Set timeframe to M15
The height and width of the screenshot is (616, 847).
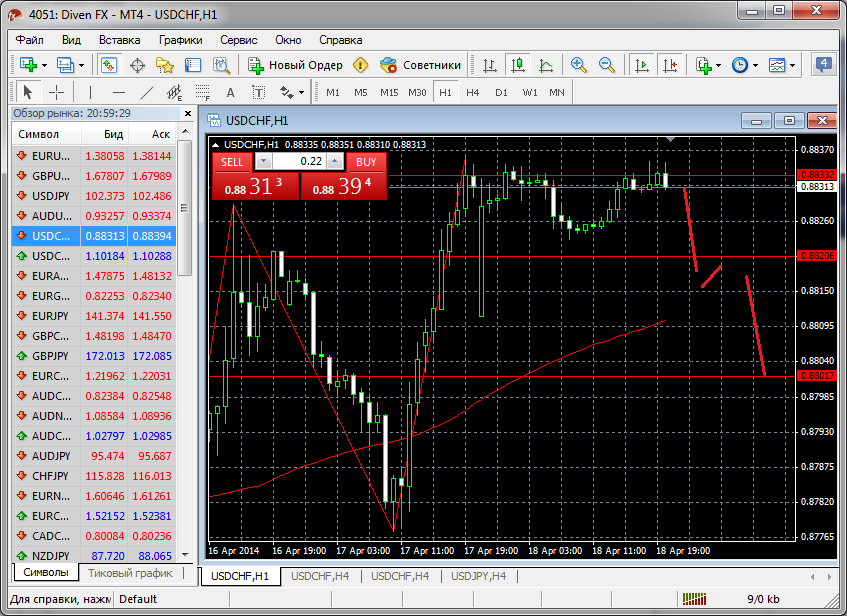tap(389, 92)
